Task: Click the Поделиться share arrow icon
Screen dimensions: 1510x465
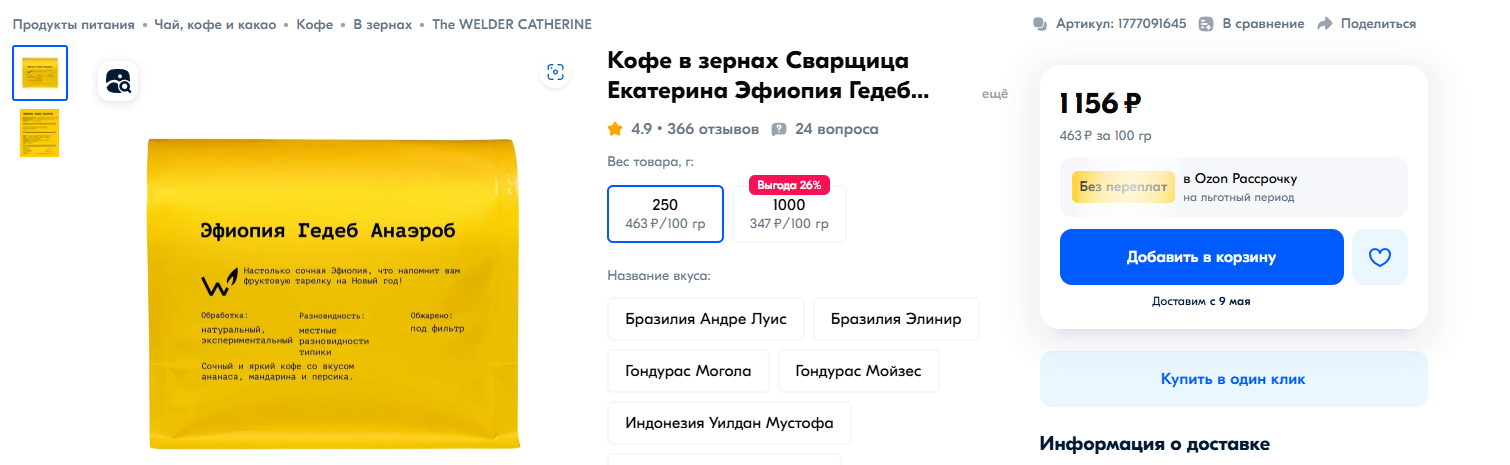Action: (x=1325, y=24)
